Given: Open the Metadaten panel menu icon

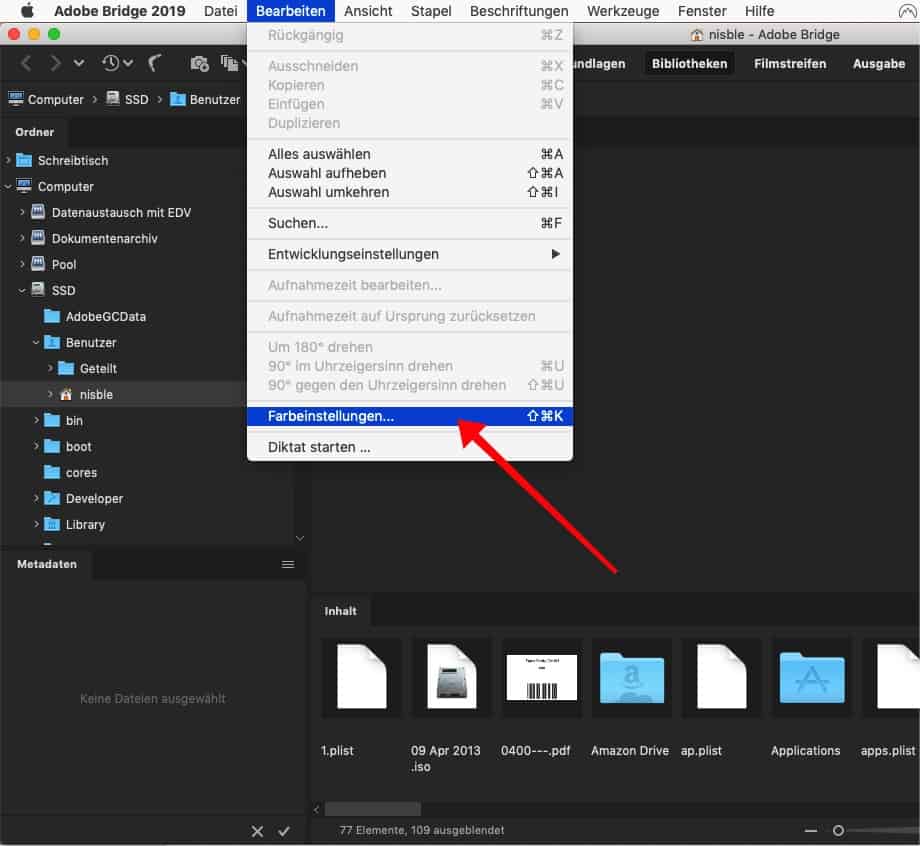Looking at the screenshot, I should coord(288,564).
